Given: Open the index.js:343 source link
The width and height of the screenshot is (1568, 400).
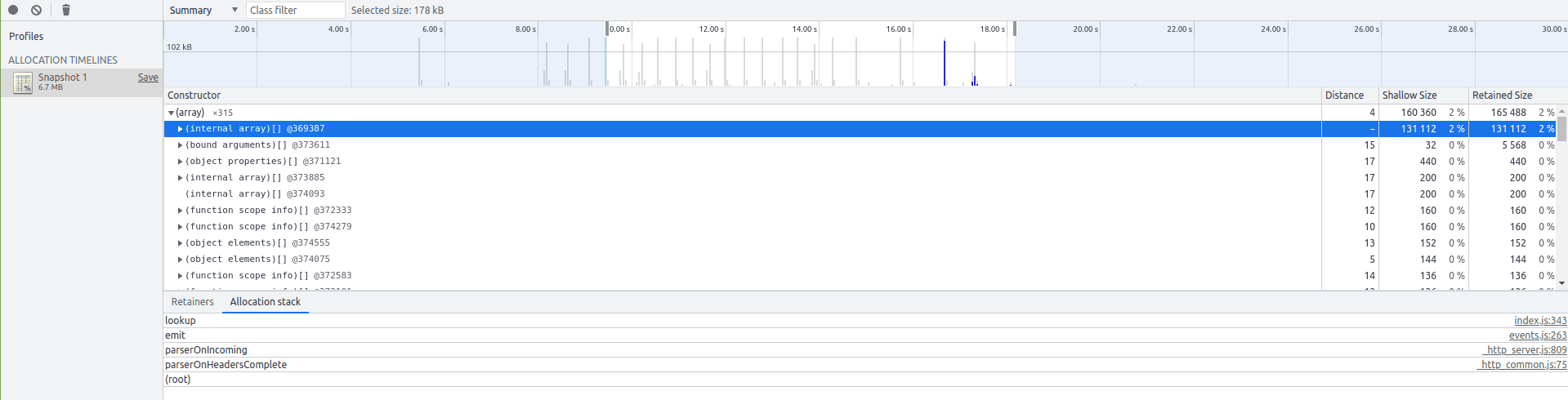Looking at the screenshot, I should tap(1539, 321).
